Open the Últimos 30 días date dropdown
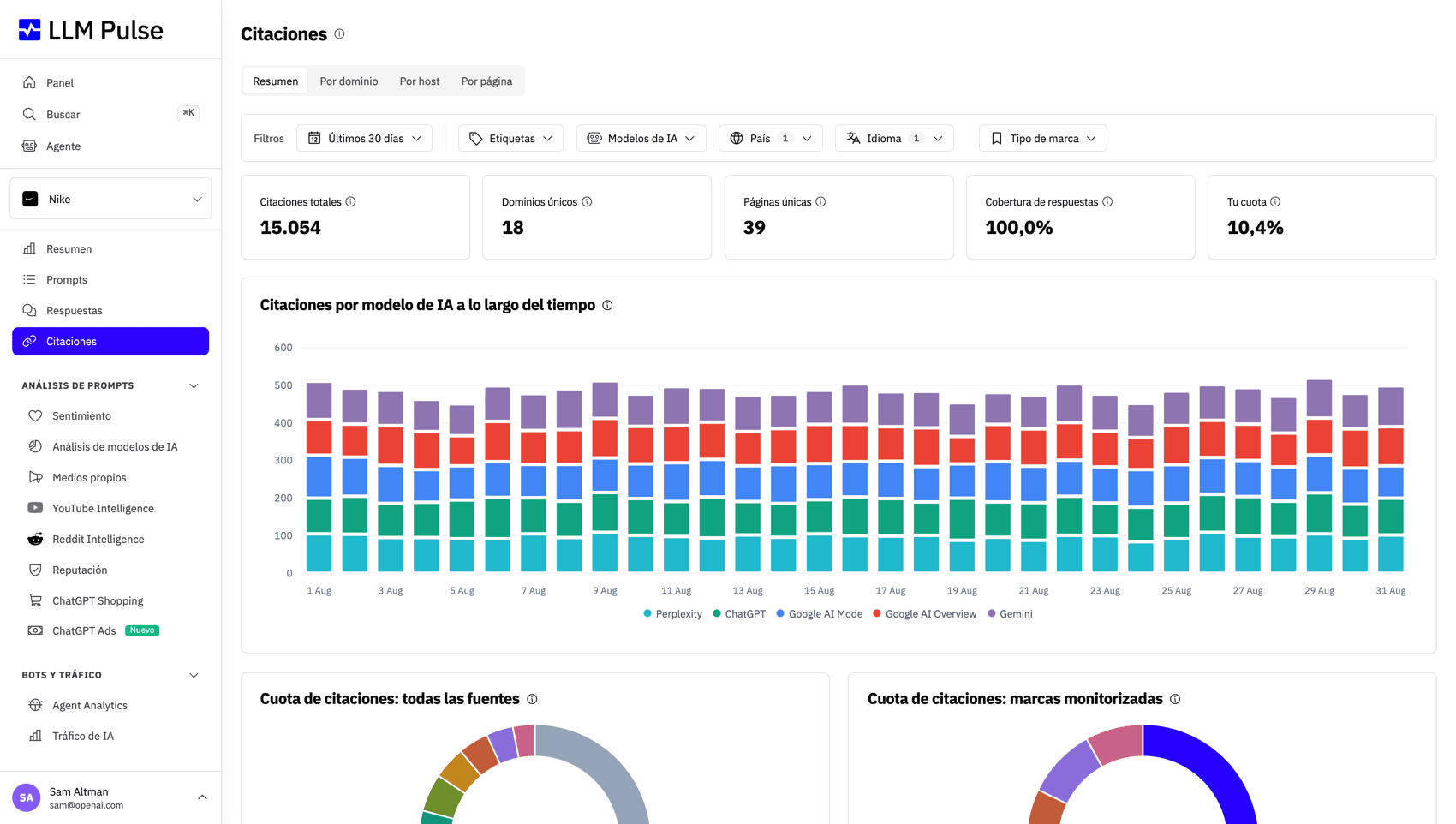The height and width of the screenshot is (824, 1456). point(364,138)
